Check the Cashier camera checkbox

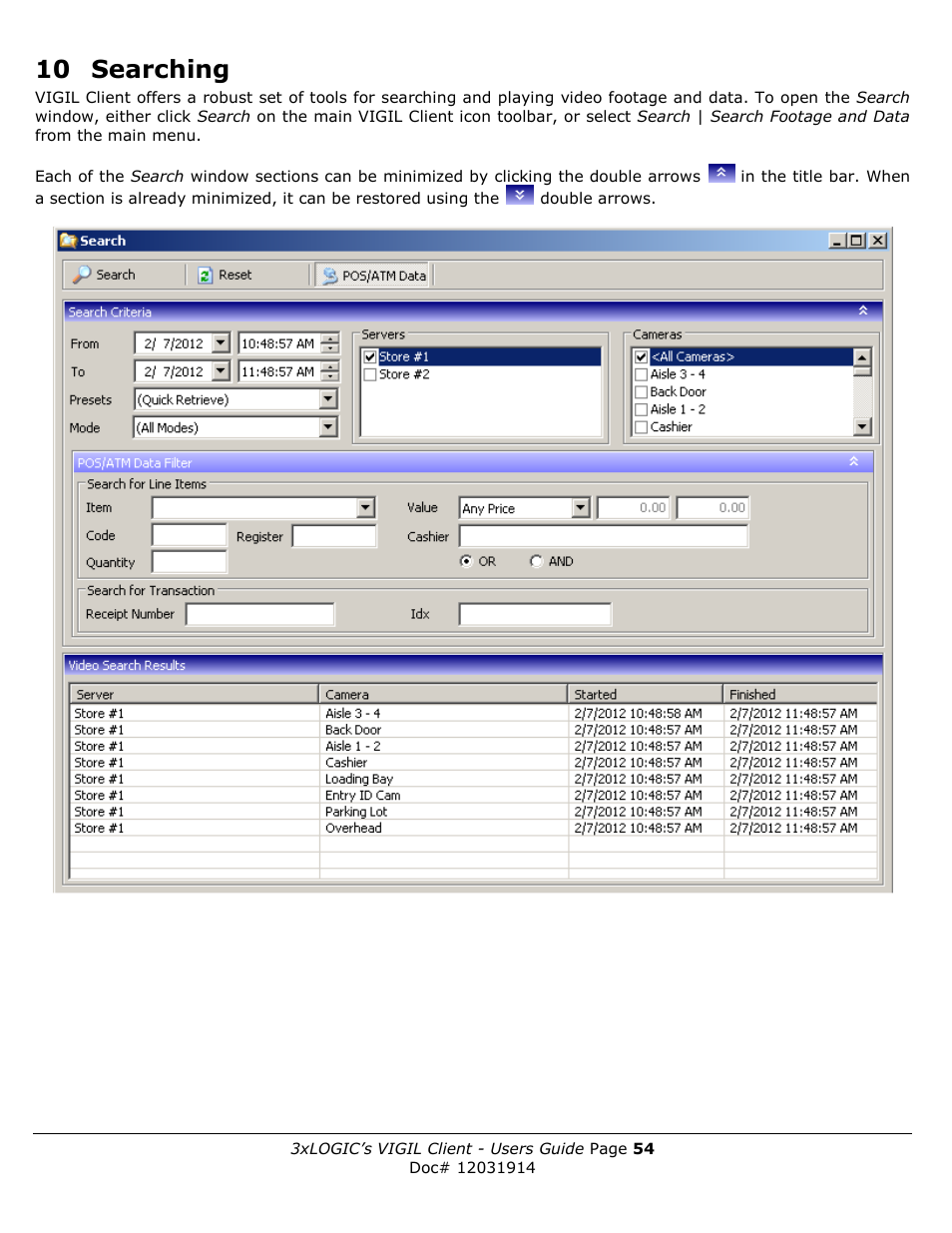point(642,427)
